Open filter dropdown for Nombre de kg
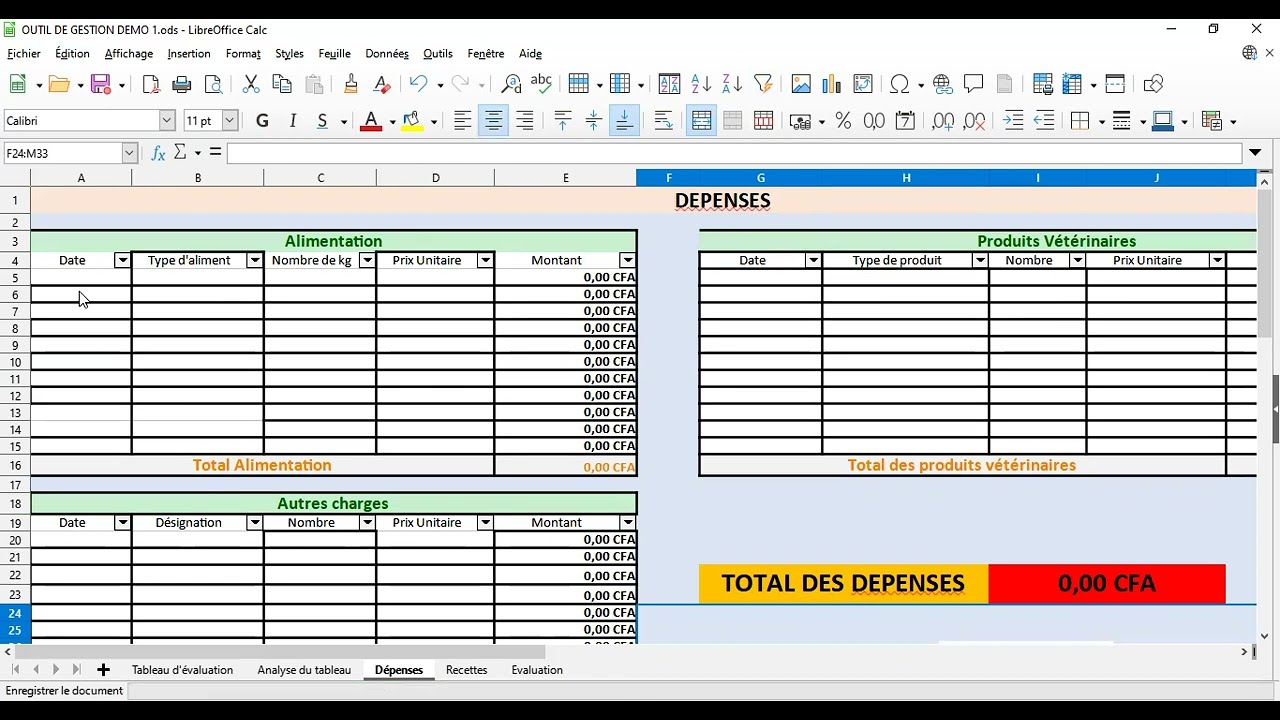 pyautogui.click(x=367, y=260)
